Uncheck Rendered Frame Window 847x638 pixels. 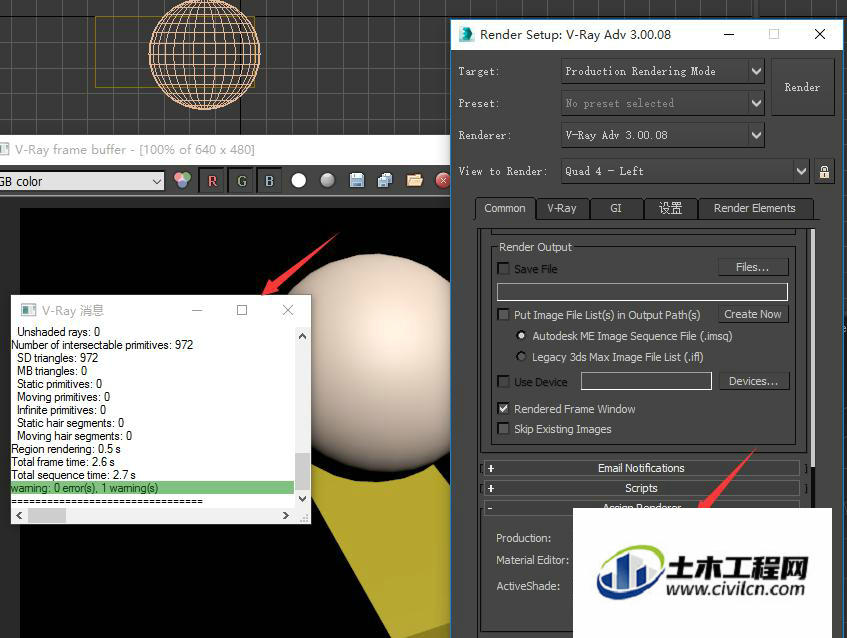pos(503,408)
